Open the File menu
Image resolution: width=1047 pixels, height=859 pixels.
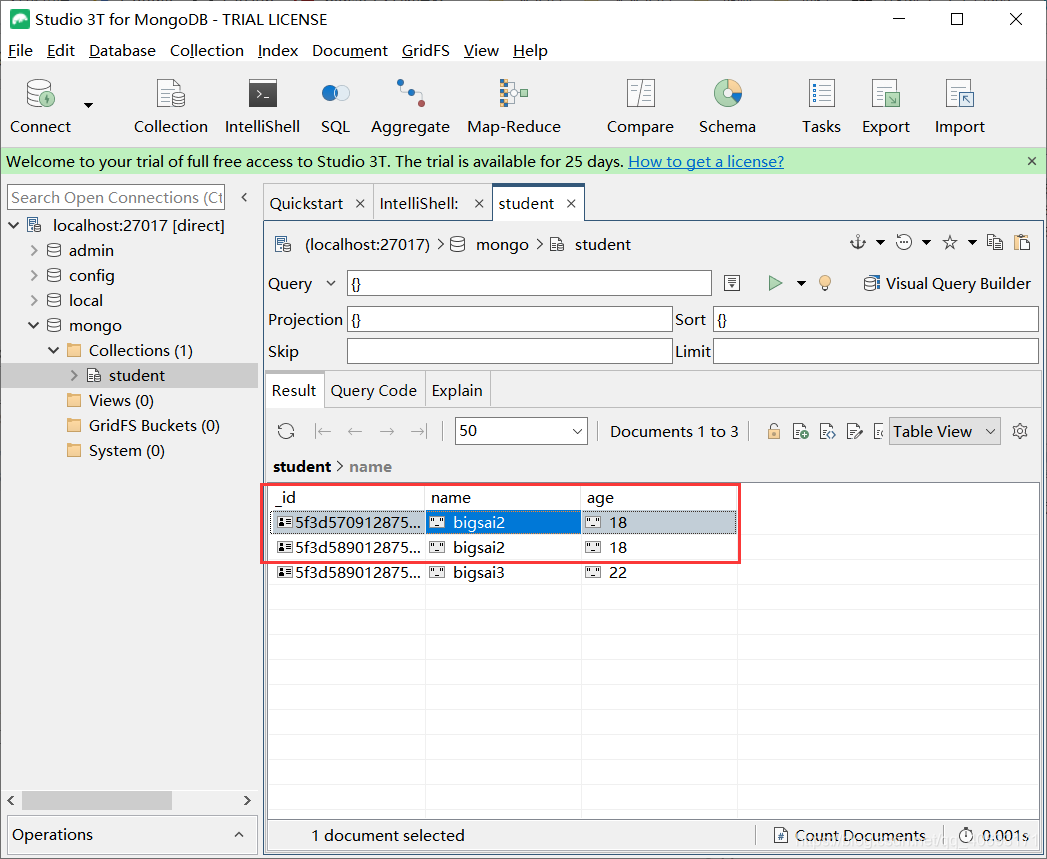click(20, 51)
